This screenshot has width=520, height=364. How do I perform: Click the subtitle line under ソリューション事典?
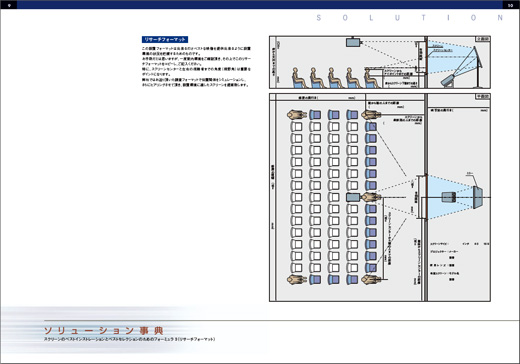129,339
